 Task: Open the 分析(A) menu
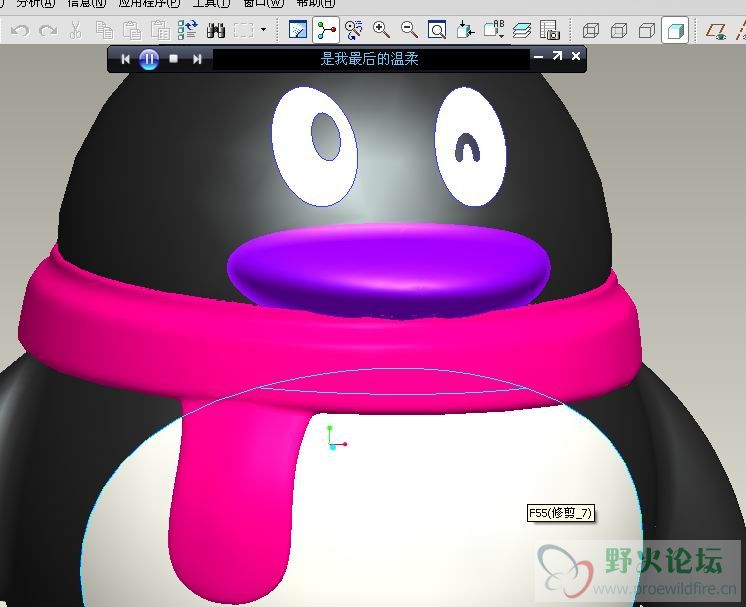tap(36, 3)
